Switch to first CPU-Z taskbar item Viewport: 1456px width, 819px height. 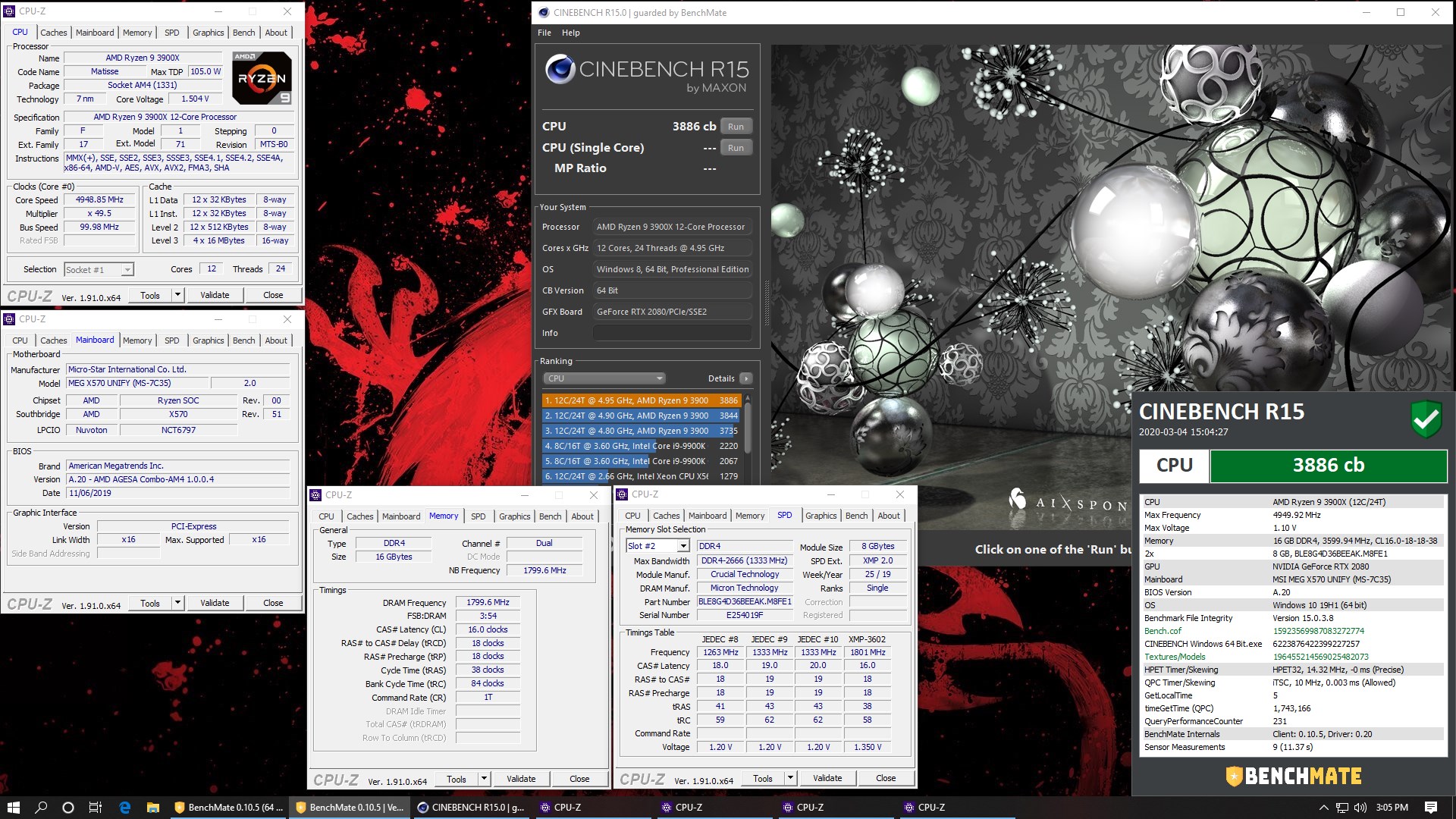pos(592,807)
